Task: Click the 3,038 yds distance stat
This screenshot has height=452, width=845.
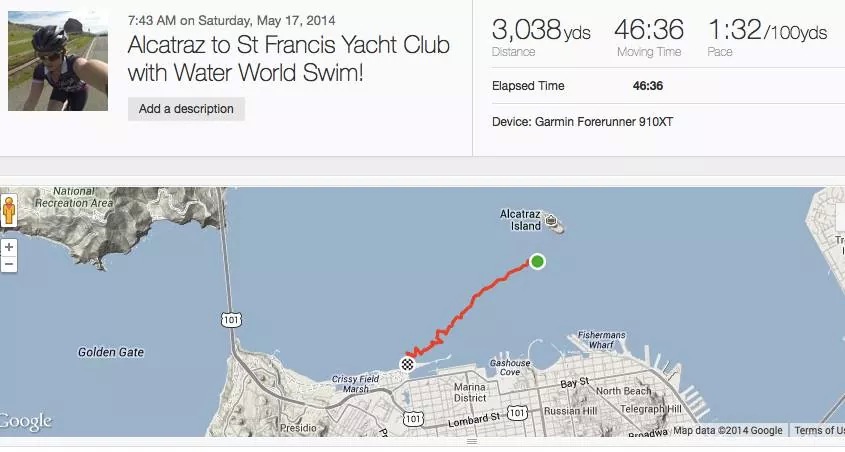Action: 541,31
